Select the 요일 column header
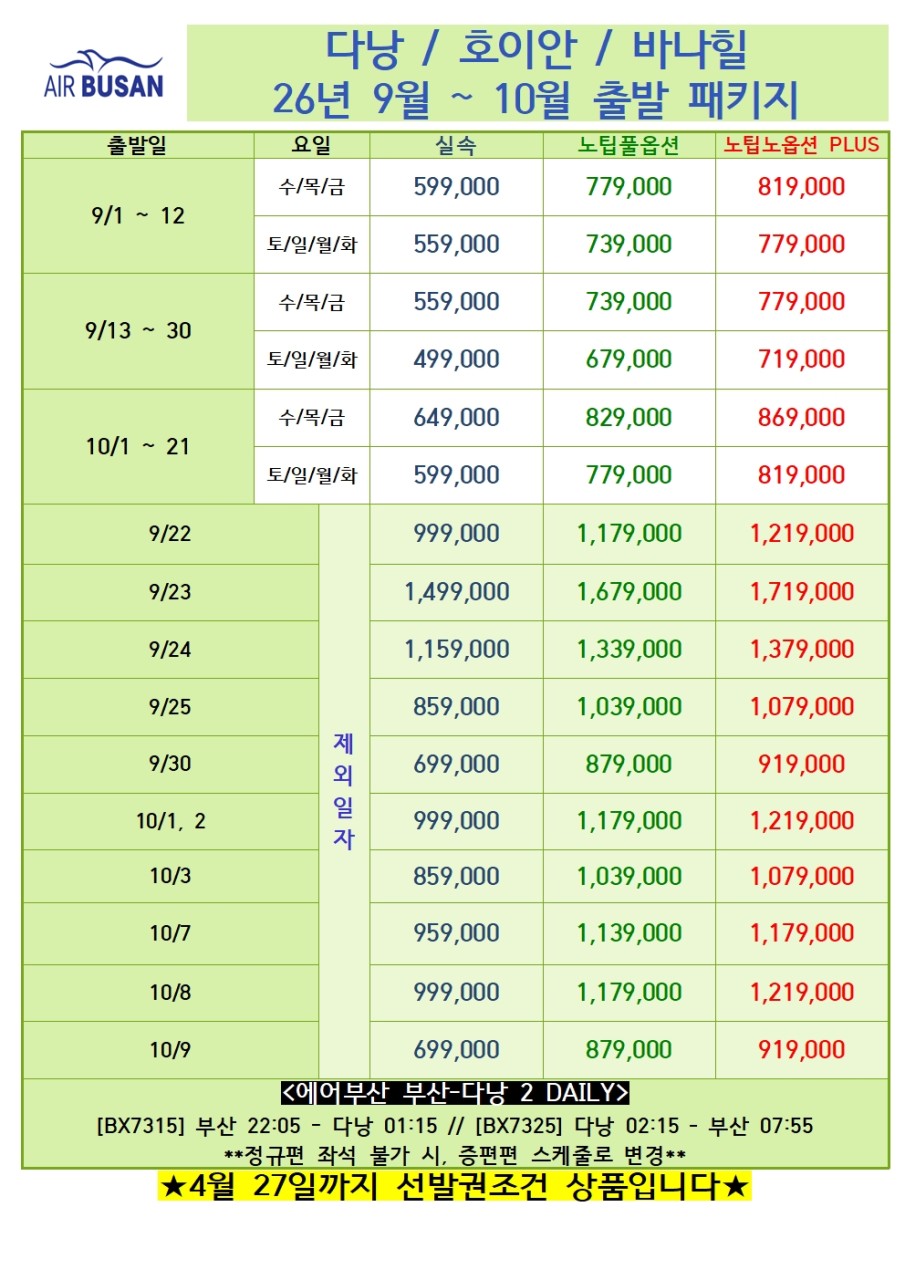Screen dimensions: 905x1280 tap(311, 145)
